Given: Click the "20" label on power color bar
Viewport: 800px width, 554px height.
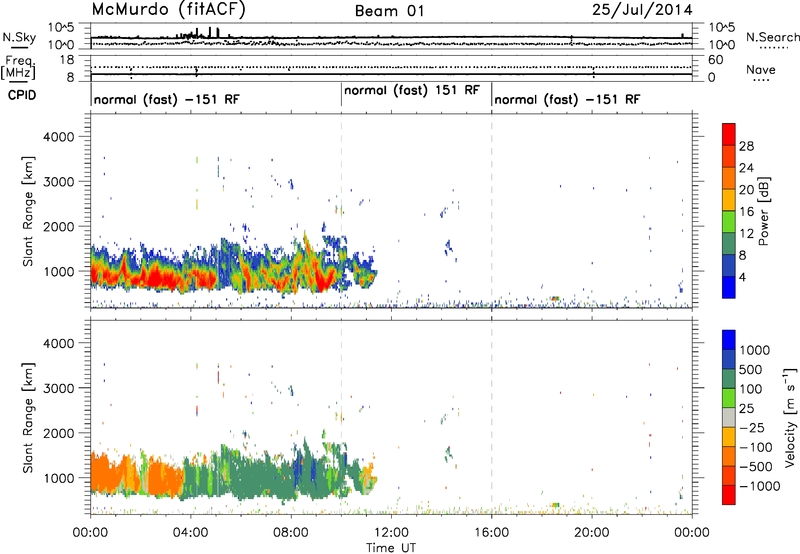Looking at the screenshot, I should click(746, 190).
